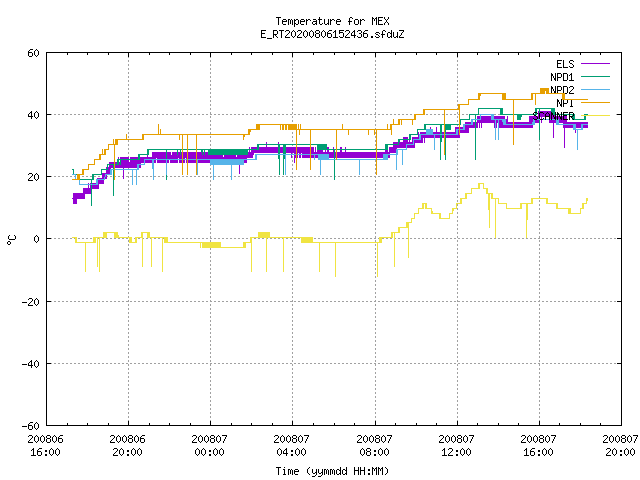
Task: Click the y-axis tick label 60
Action: coord(33,53)
